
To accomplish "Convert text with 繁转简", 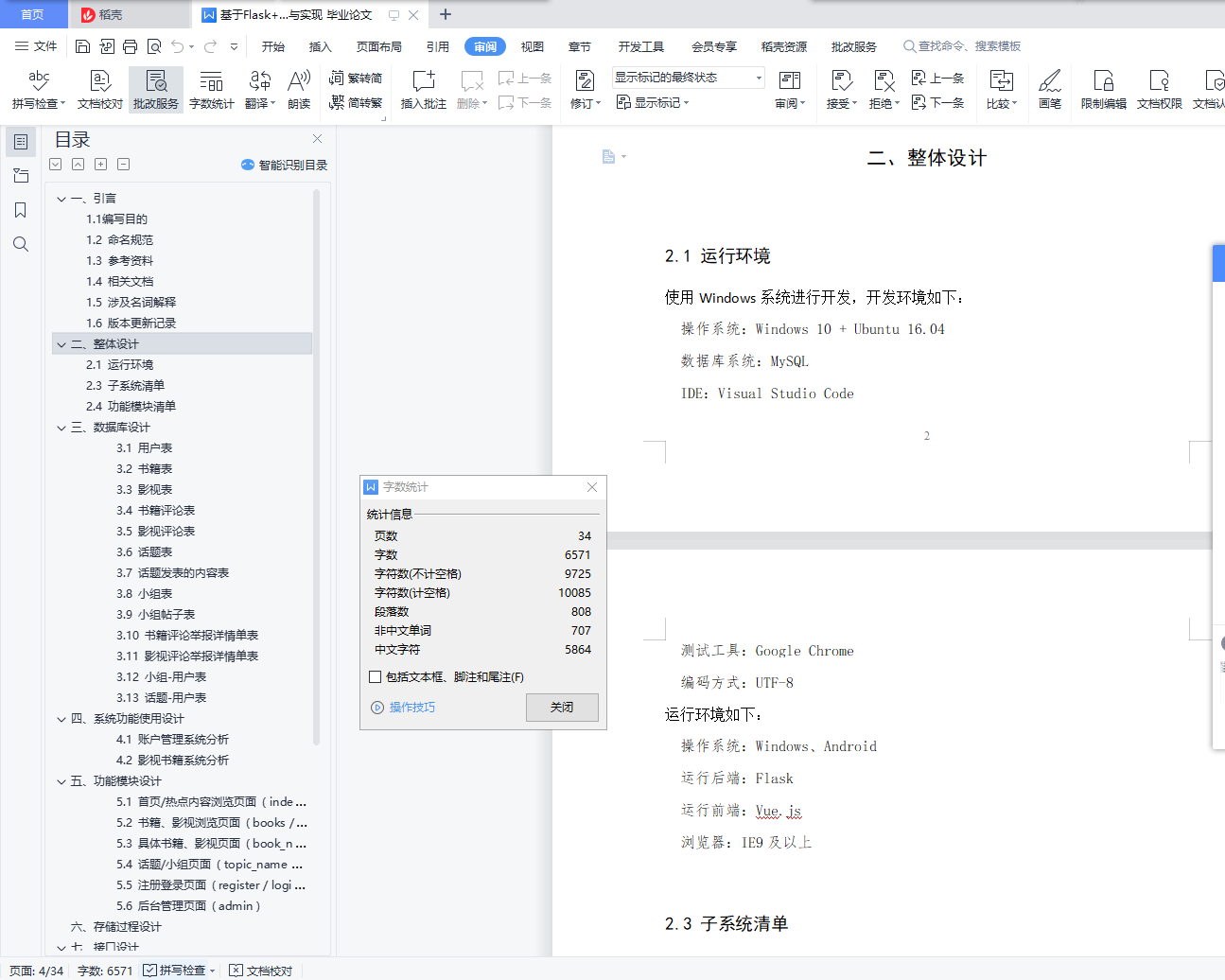I will (356, 78).
